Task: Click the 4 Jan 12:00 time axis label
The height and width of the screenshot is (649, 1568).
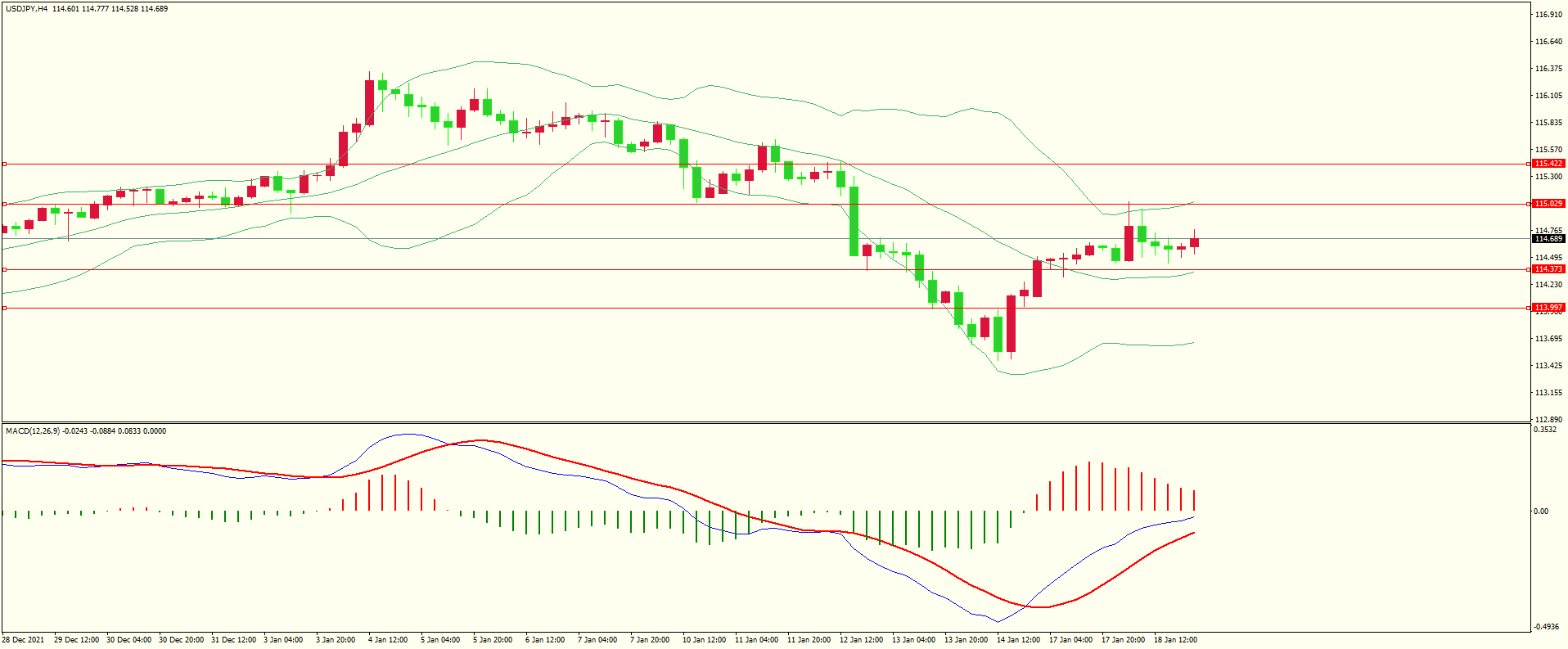Action: [x=388, y=640]
